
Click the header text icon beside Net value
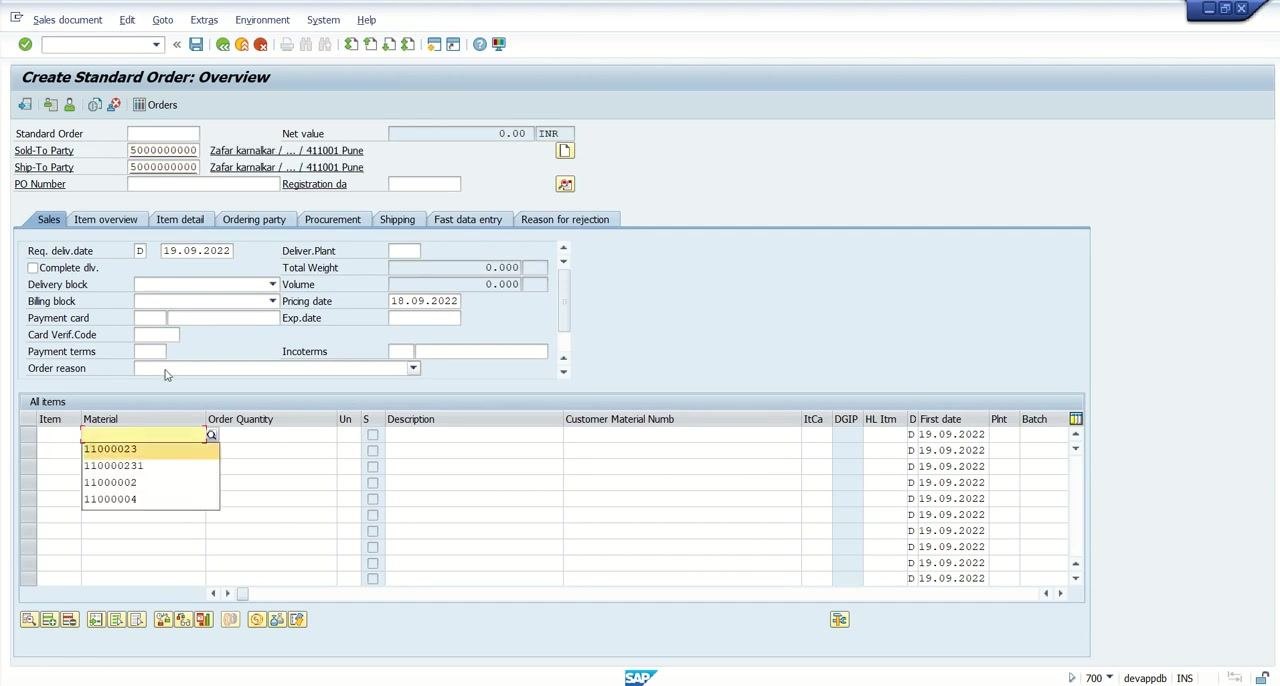tap(565, 151)
